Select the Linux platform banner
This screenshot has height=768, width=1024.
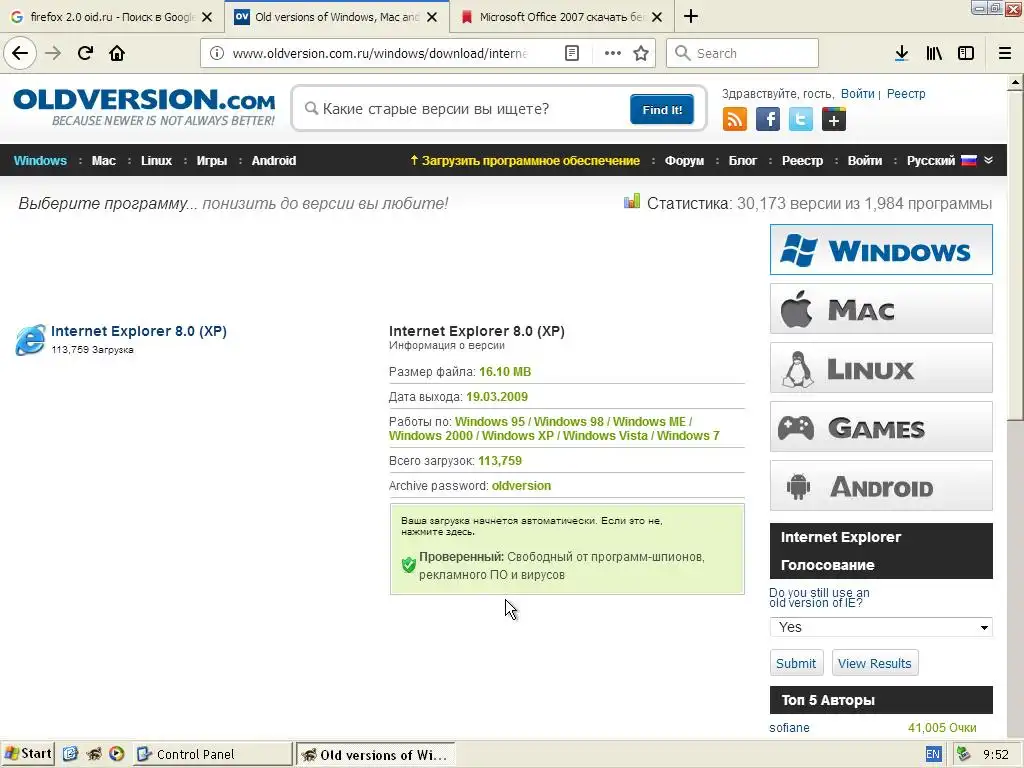coord(881,368)
